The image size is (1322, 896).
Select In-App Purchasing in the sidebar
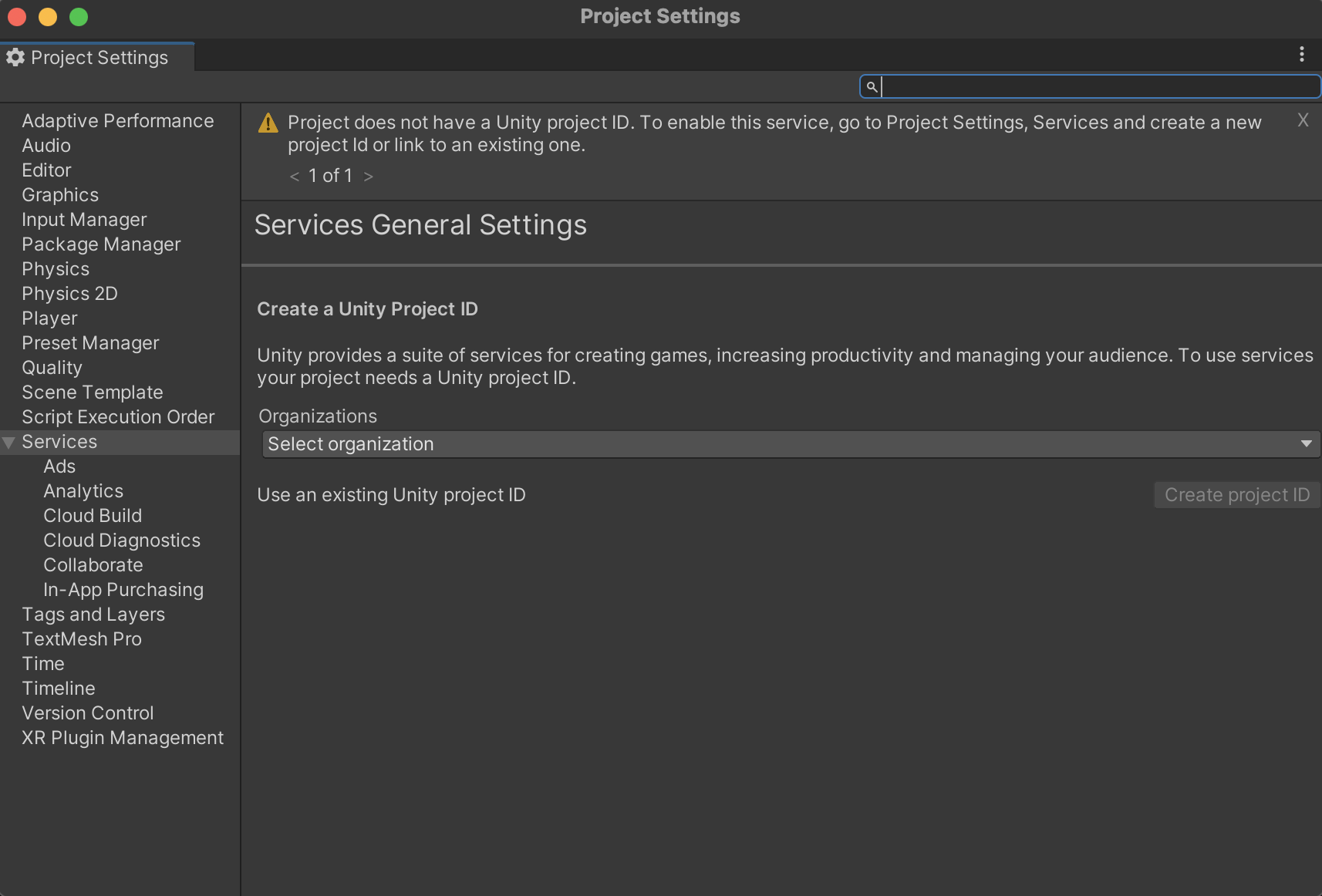coord(123,590)
